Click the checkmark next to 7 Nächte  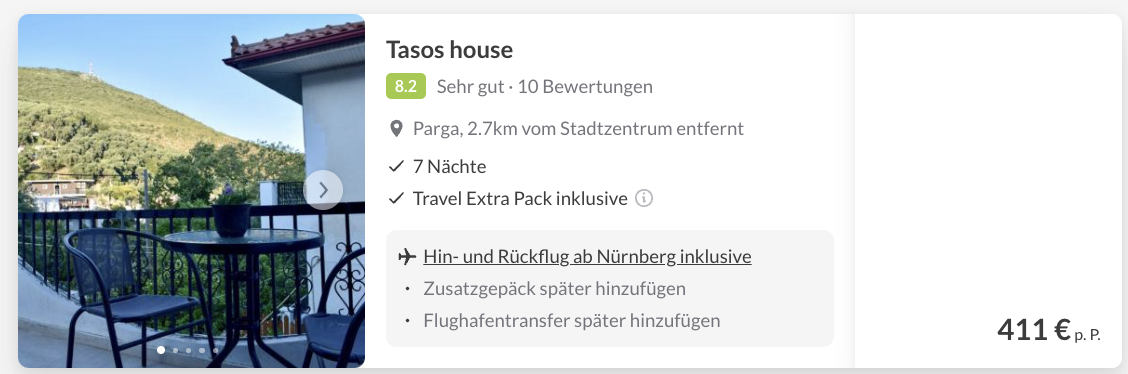click(x=396, y=168)
